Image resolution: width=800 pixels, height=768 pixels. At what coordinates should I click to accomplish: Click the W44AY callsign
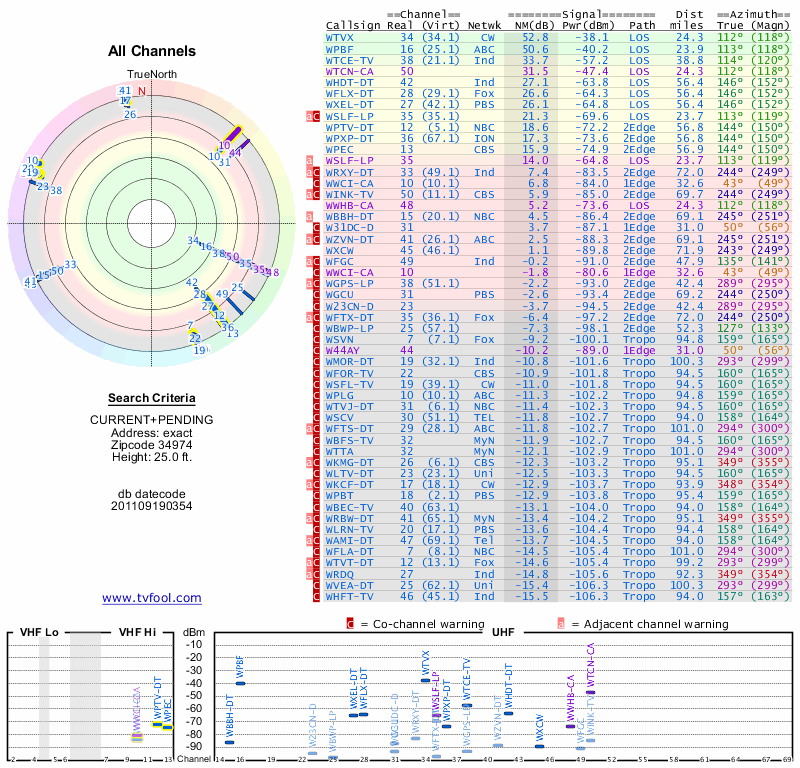342,350
